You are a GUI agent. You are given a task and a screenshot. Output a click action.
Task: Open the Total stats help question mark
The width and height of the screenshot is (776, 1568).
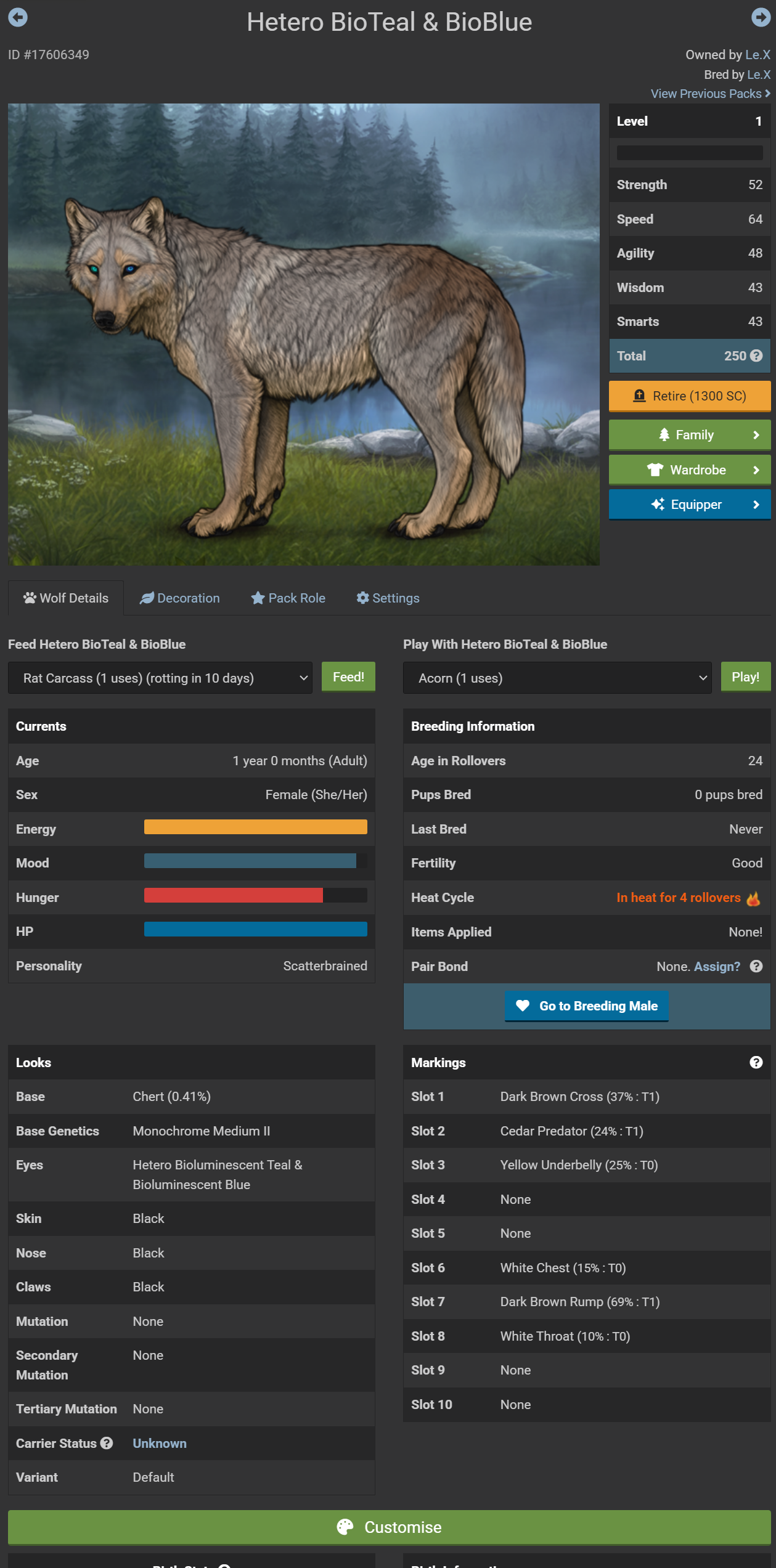point(757,356)
